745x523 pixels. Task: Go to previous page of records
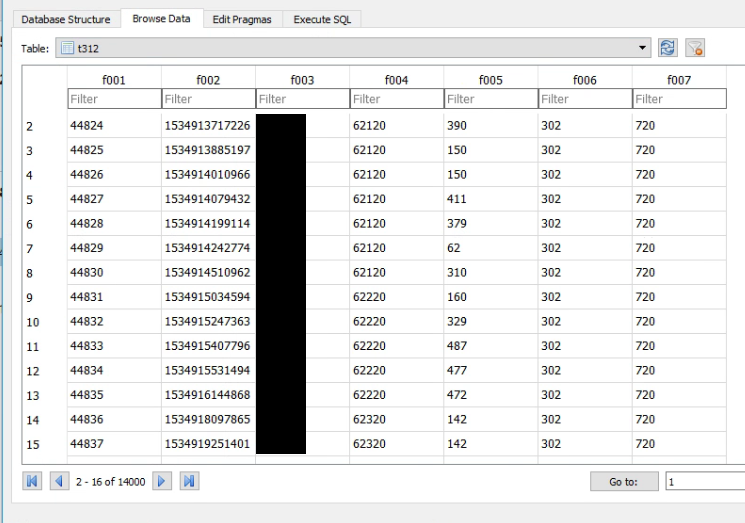pyautogui.click(x=58, y=482)
